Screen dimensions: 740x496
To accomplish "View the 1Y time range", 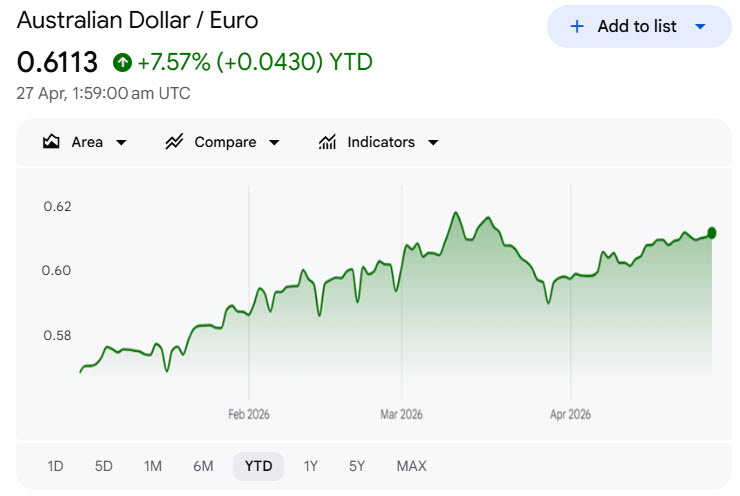I will pyautogui.click(x=311, y=466).
